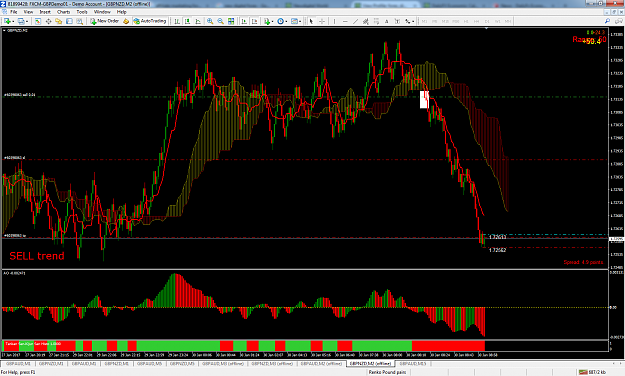The width and height of the screenshot is (625, 376).
Task: Switch to the M5 timeframe
Action: coord(434,21)
